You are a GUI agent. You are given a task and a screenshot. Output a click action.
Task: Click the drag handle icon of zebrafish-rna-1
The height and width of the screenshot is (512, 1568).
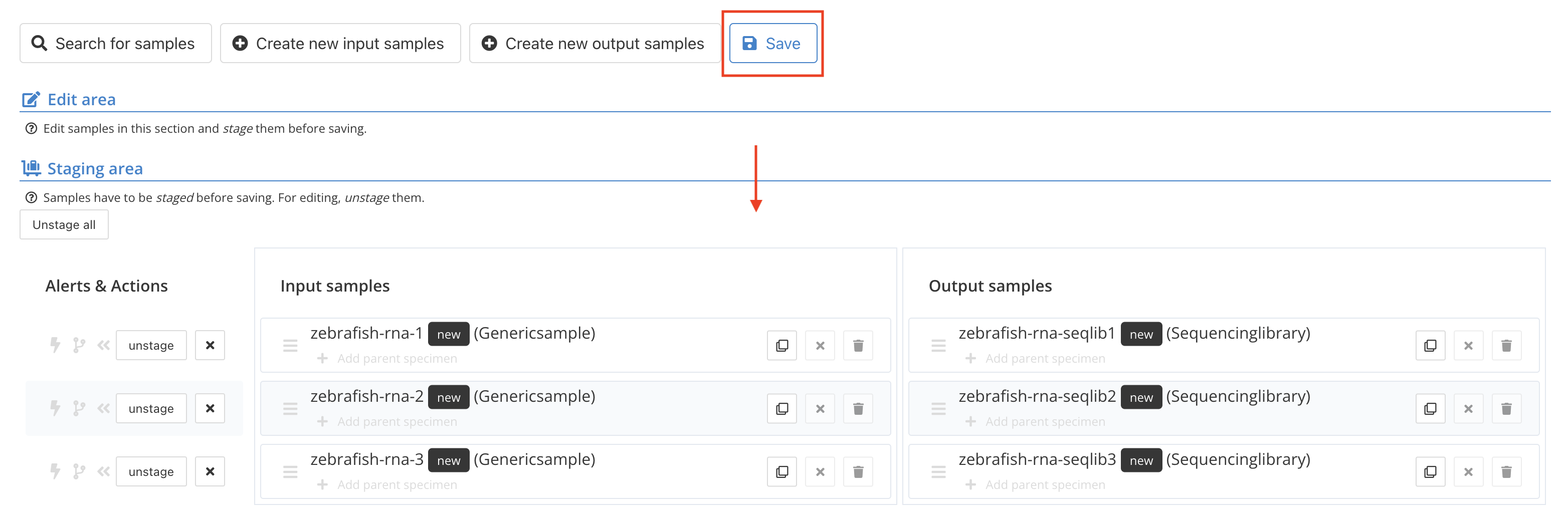290,345
